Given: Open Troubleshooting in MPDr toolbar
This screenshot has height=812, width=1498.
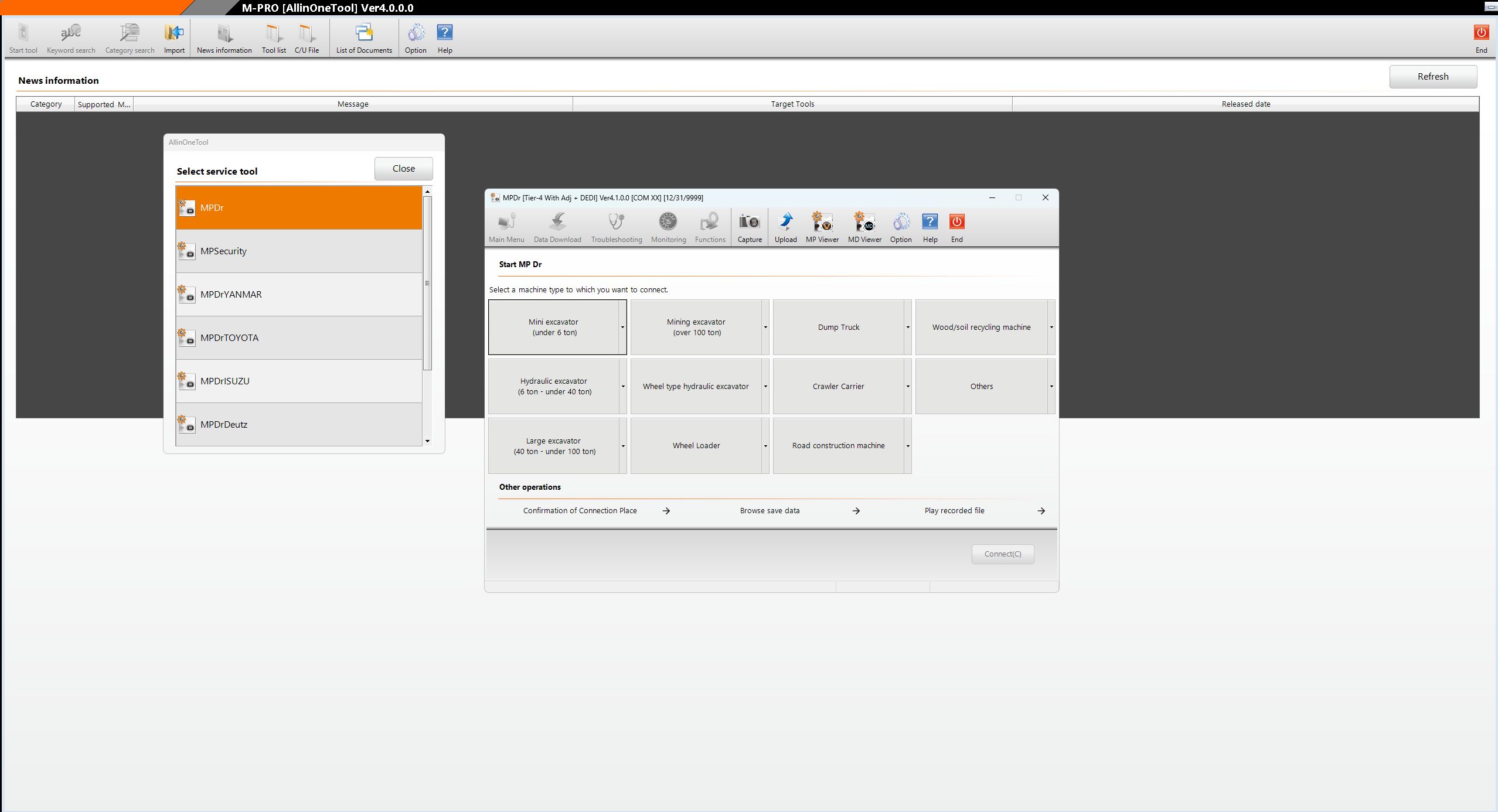Looking at the screenshot, I should (617, 227).
